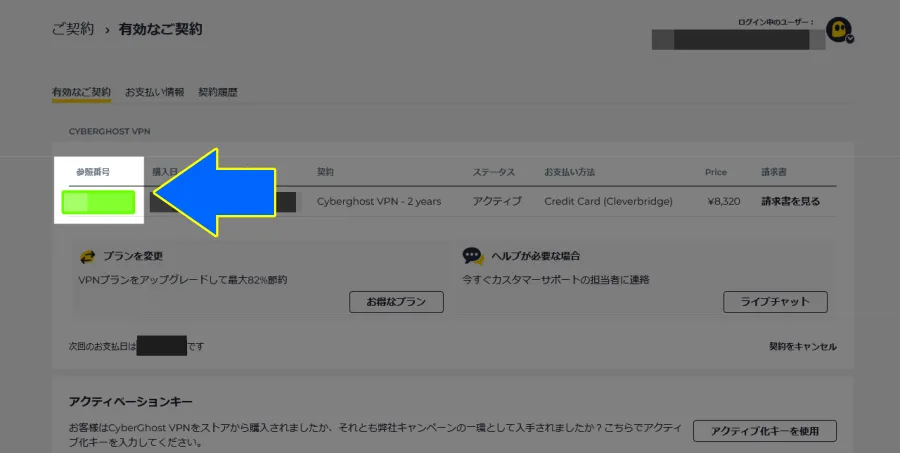
Task: Click the アクティブ status cell
Action: click(497, 202)
